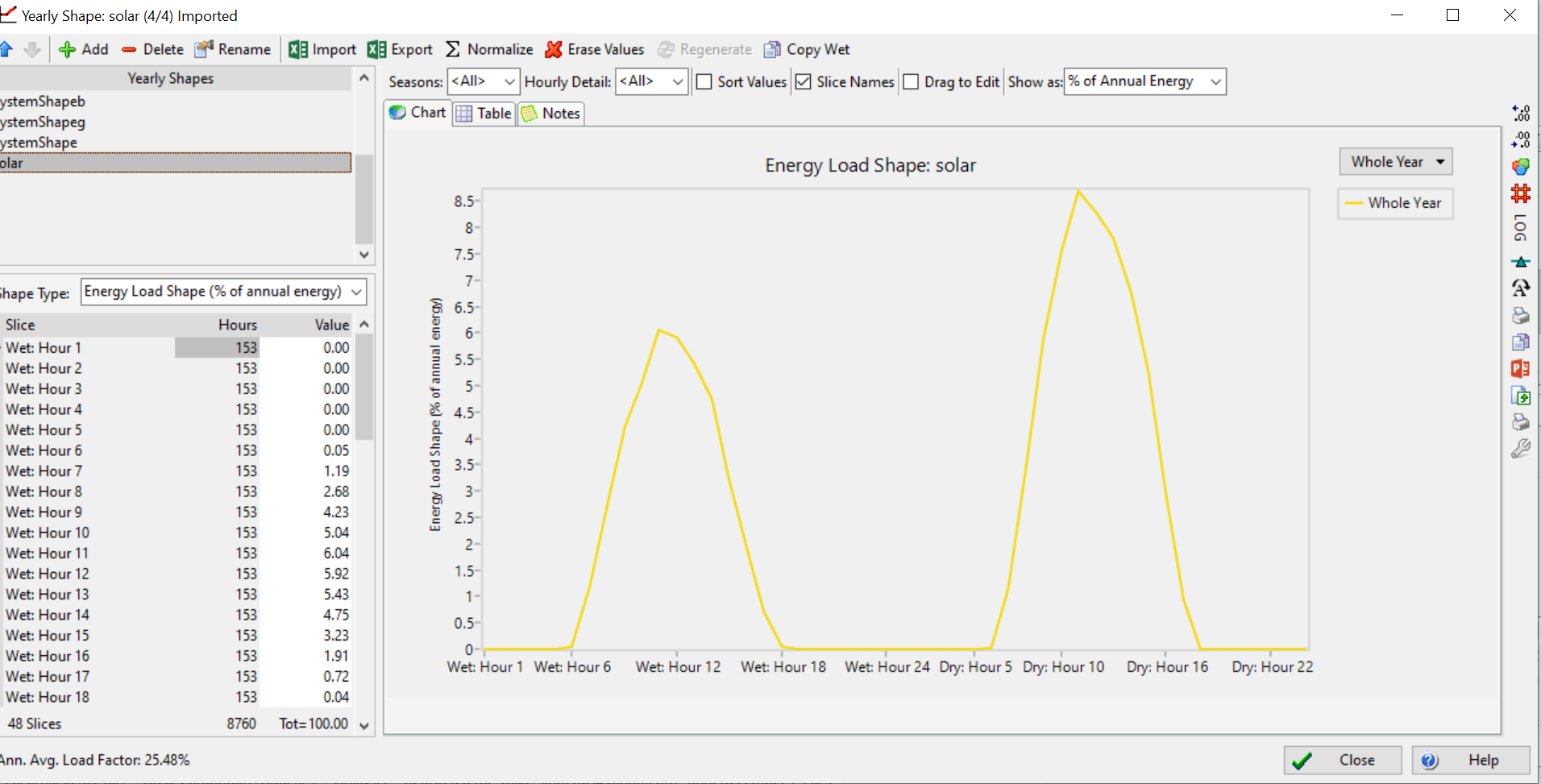Click the Delete toolbar button label
1541x784 pixels.
coord(164,50)
